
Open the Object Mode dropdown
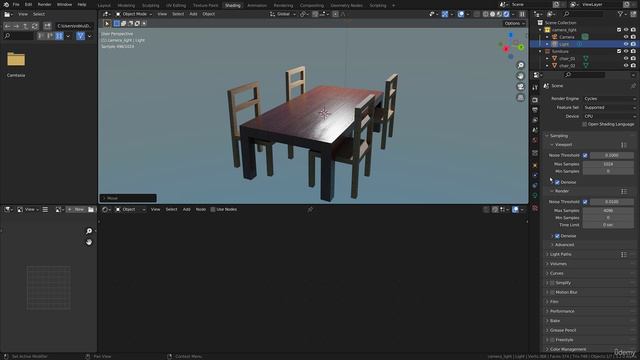tap(133, 14)
